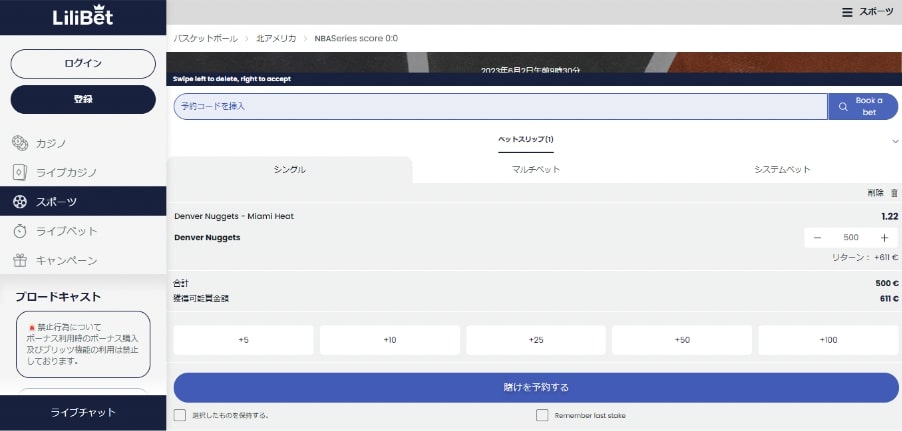Open カジノ in the sidebar
Screen dimensions: 902x431
pyautogui.click(x=83, y=143)
